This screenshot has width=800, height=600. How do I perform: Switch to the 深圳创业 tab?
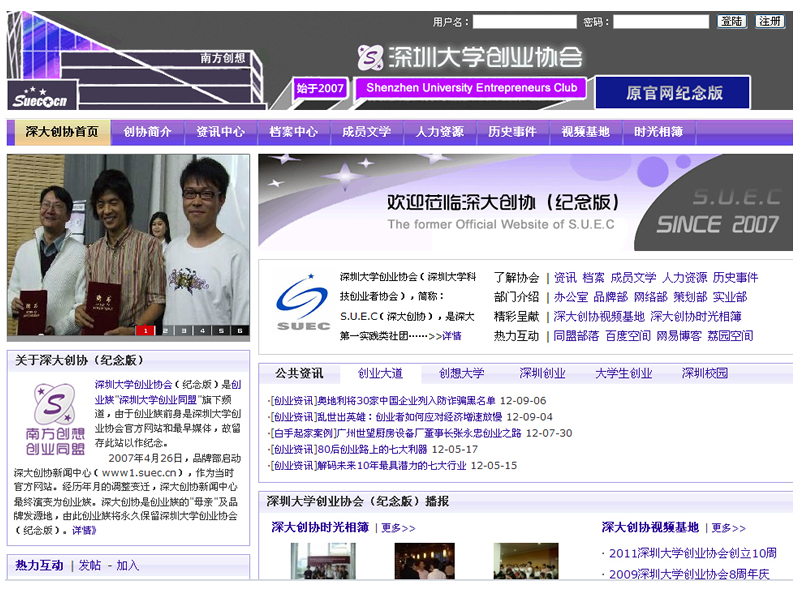[x=542, y=373]
